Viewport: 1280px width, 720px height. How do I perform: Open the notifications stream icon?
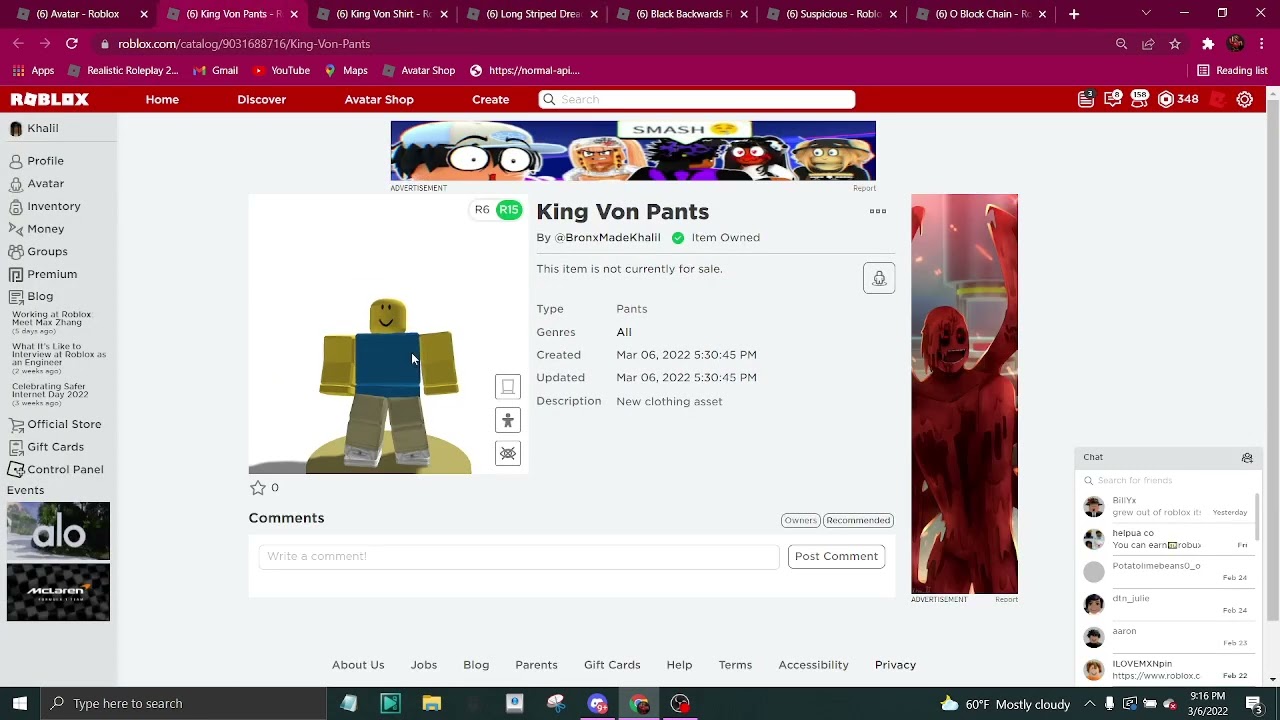(1086, 99)
